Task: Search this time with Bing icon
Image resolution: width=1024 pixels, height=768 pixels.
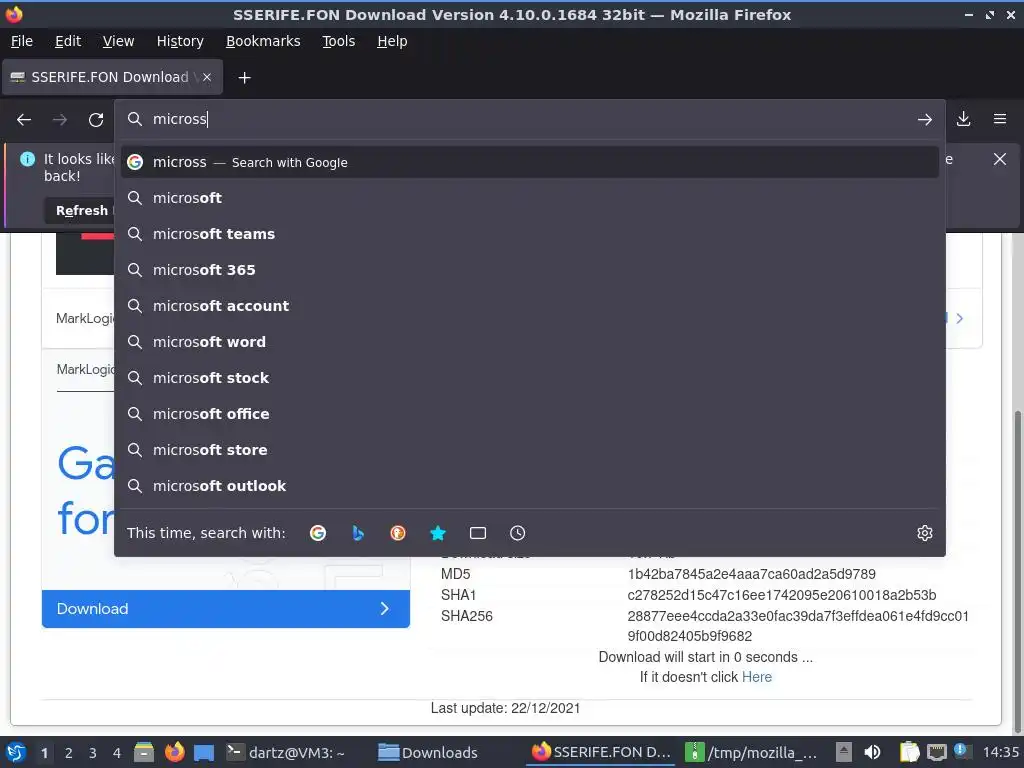Action: click(x=358, y=533)
